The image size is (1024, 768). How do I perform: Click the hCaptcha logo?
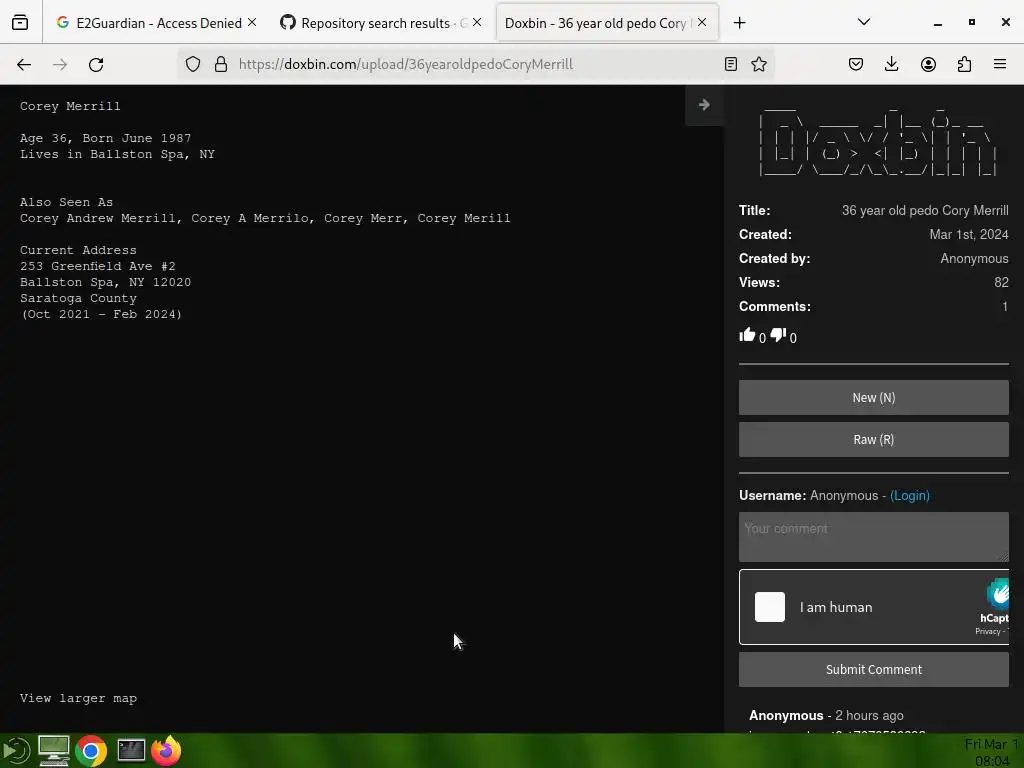pyautogui.click(x=997, y=594)
